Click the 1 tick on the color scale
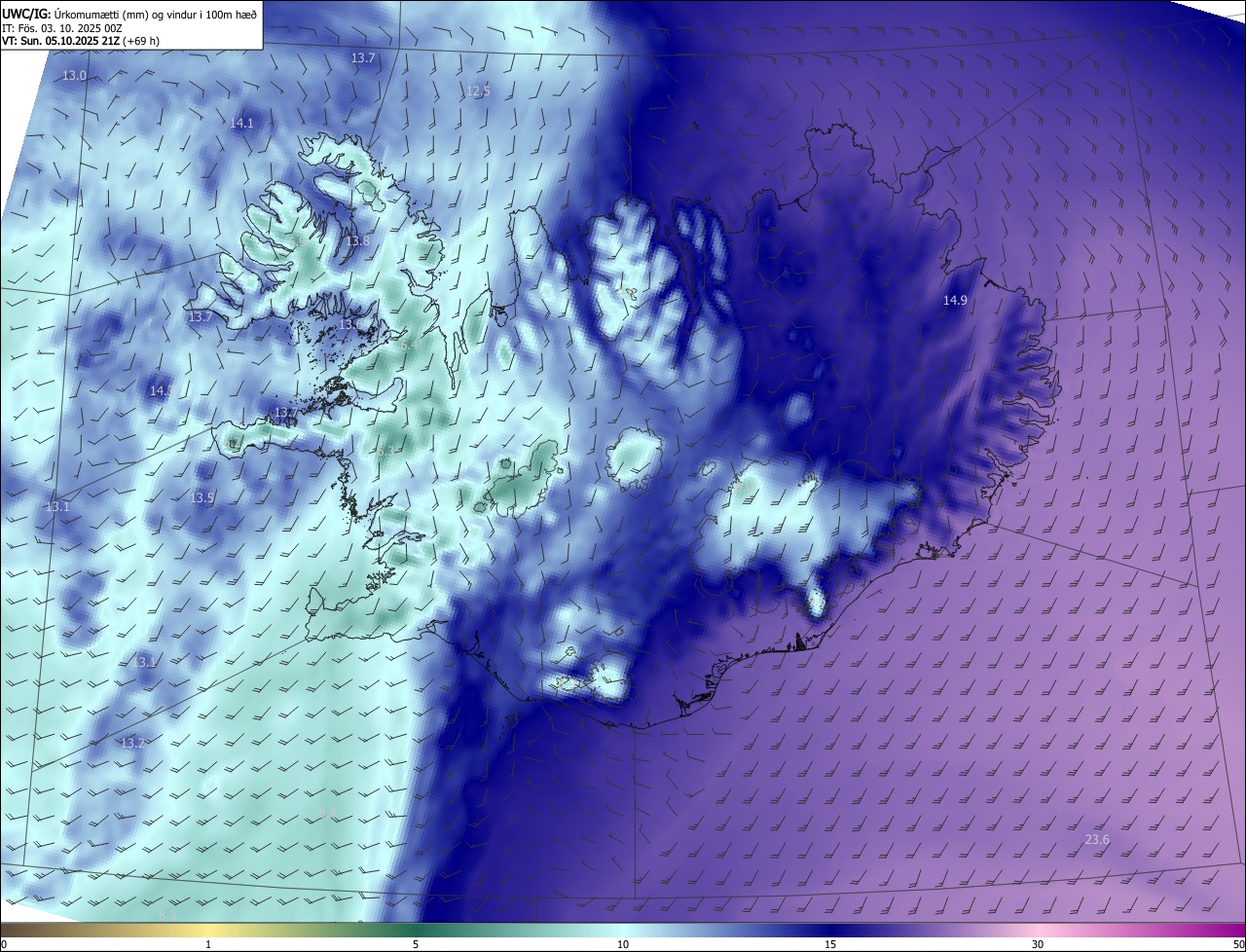Image resolution: width=1246 pixels, height=952 pixels. 208,945
